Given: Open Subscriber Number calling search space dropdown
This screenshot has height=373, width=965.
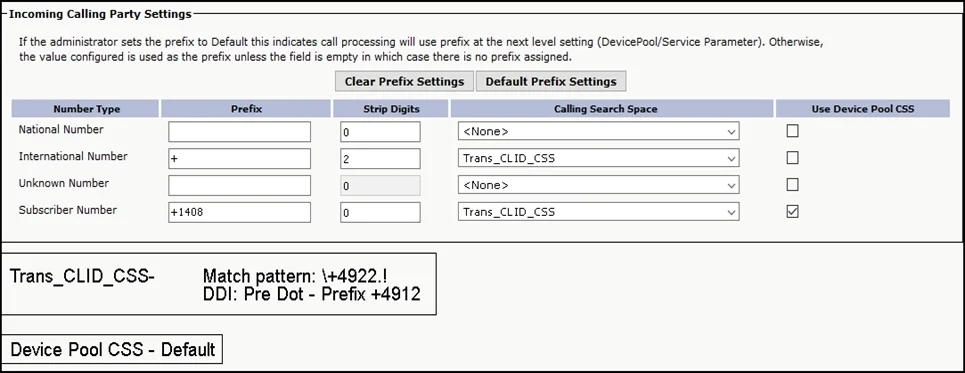Looking at the screenshot, I should (598, 212).
